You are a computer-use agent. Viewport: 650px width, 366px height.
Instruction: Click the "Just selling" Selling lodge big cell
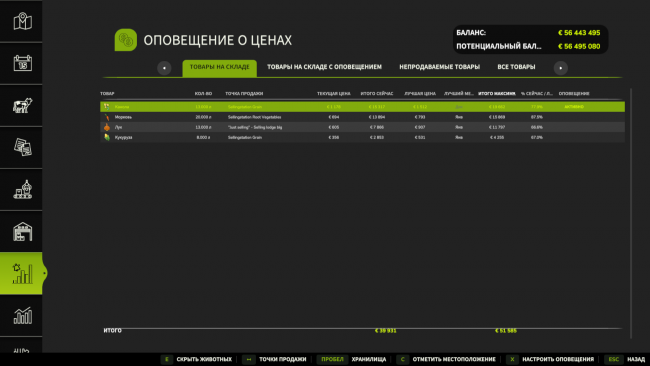255,127
